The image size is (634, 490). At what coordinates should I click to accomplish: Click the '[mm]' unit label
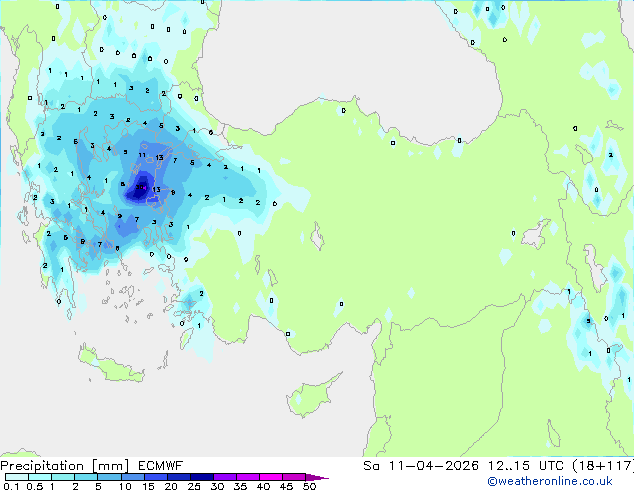point(110,466)
